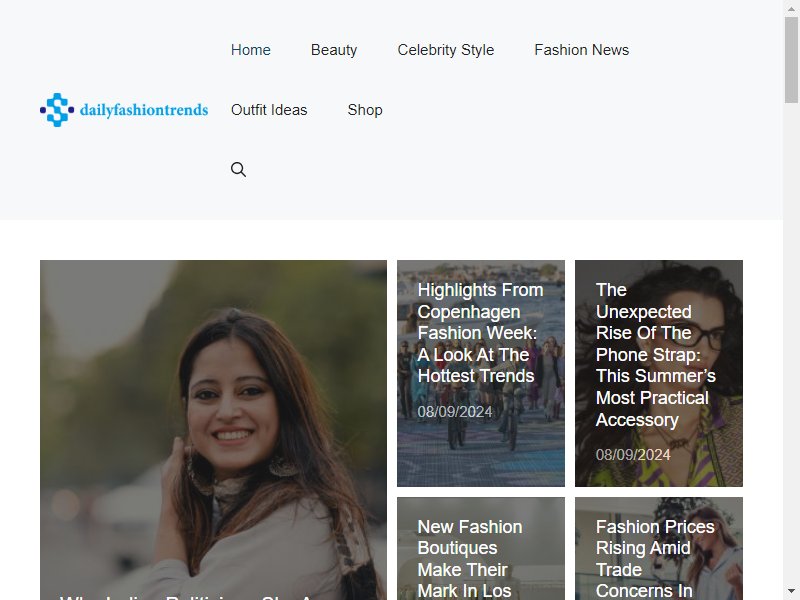Read Highlights From Copenhagen Fashion Week article

pos(480,333)
